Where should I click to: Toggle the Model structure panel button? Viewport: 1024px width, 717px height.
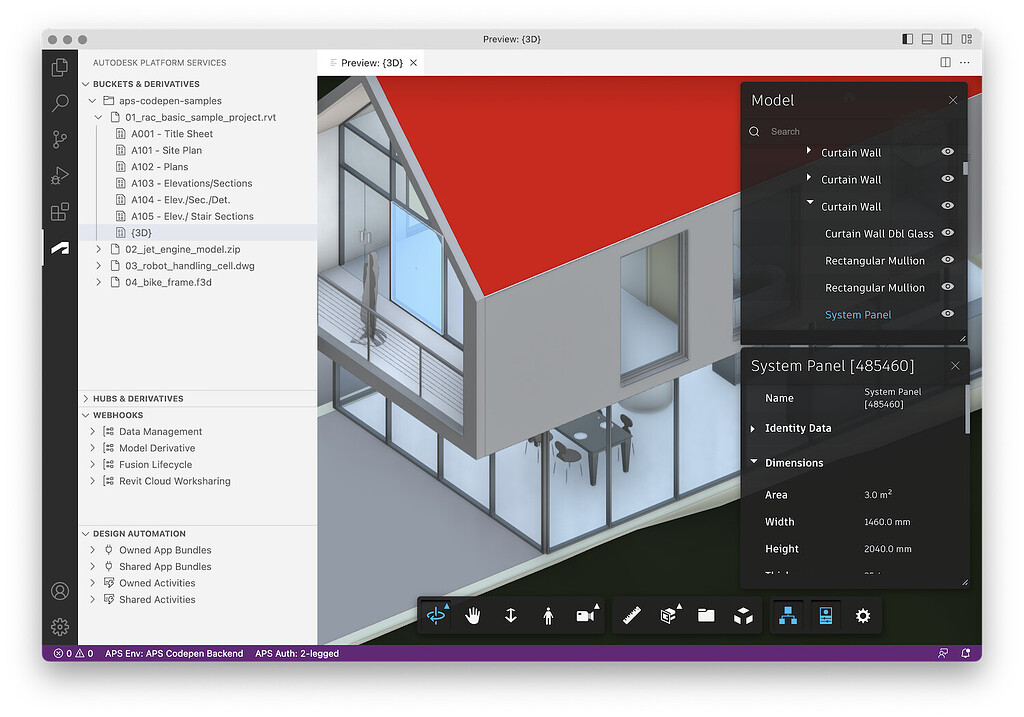[x=787, y=617]
